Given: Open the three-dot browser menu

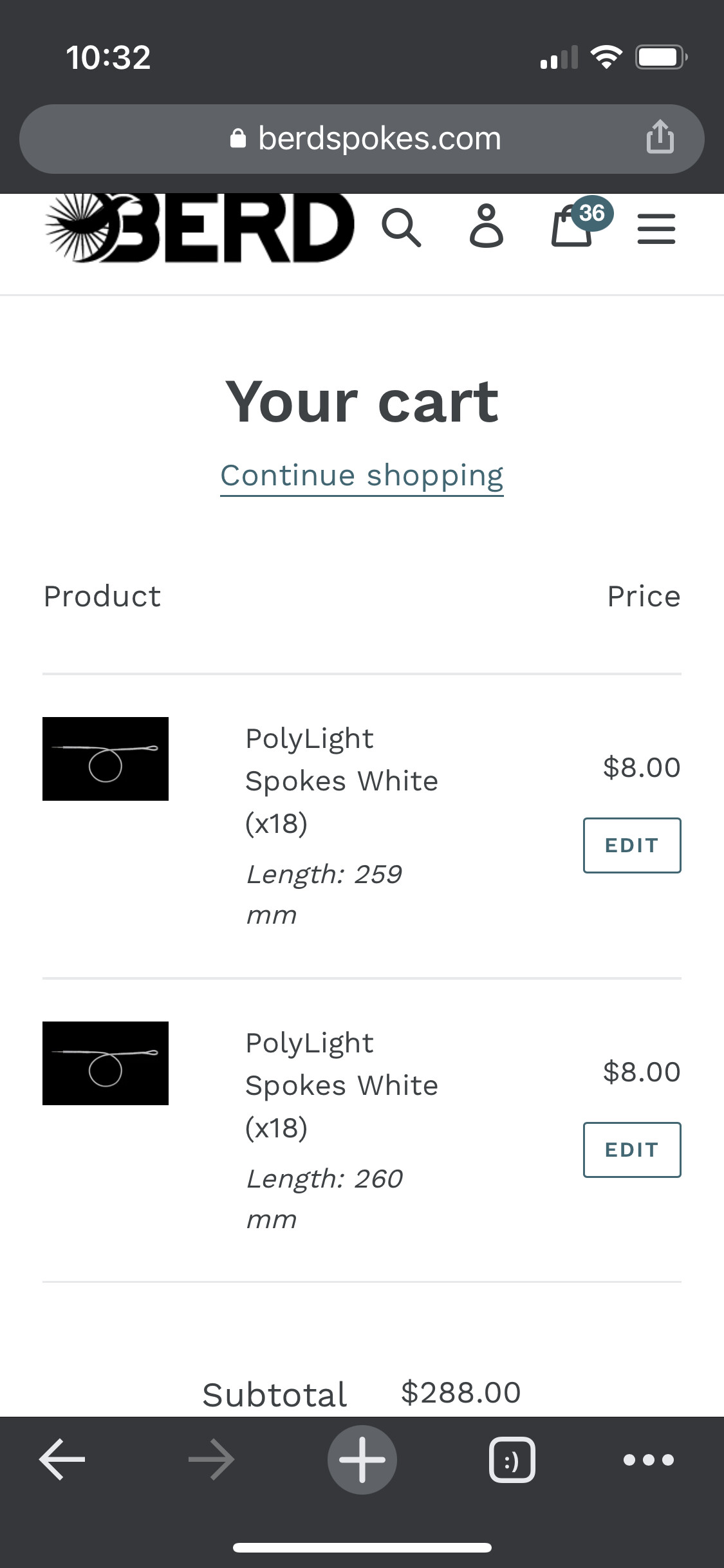Looking at the screenshot, I should tap(649, 1459).
